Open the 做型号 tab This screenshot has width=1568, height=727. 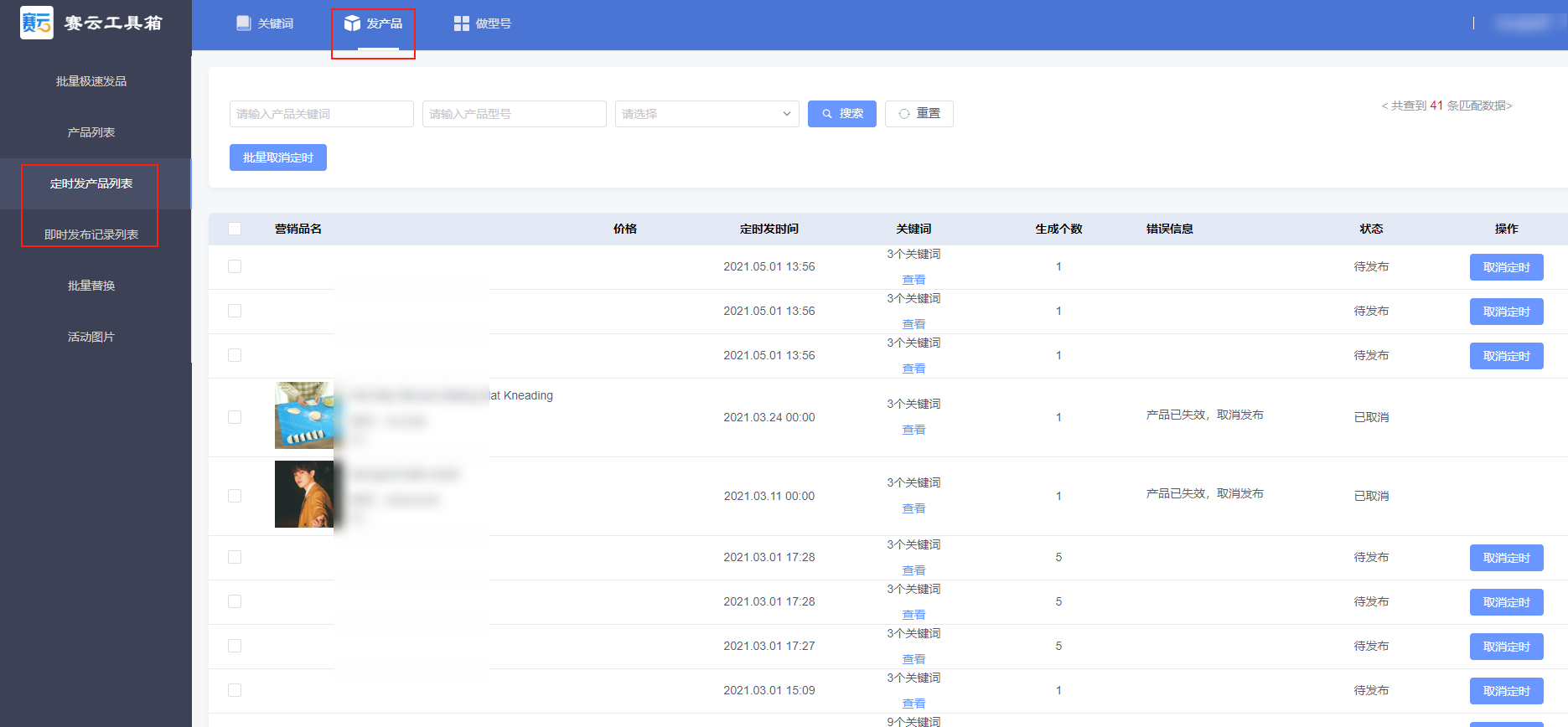pos(482,23)
